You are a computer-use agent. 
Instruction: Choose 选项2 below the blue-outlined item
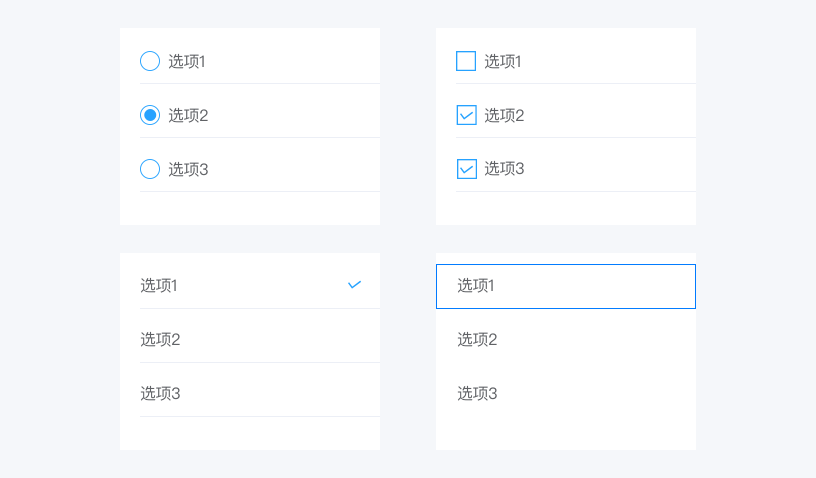(566, 339)
